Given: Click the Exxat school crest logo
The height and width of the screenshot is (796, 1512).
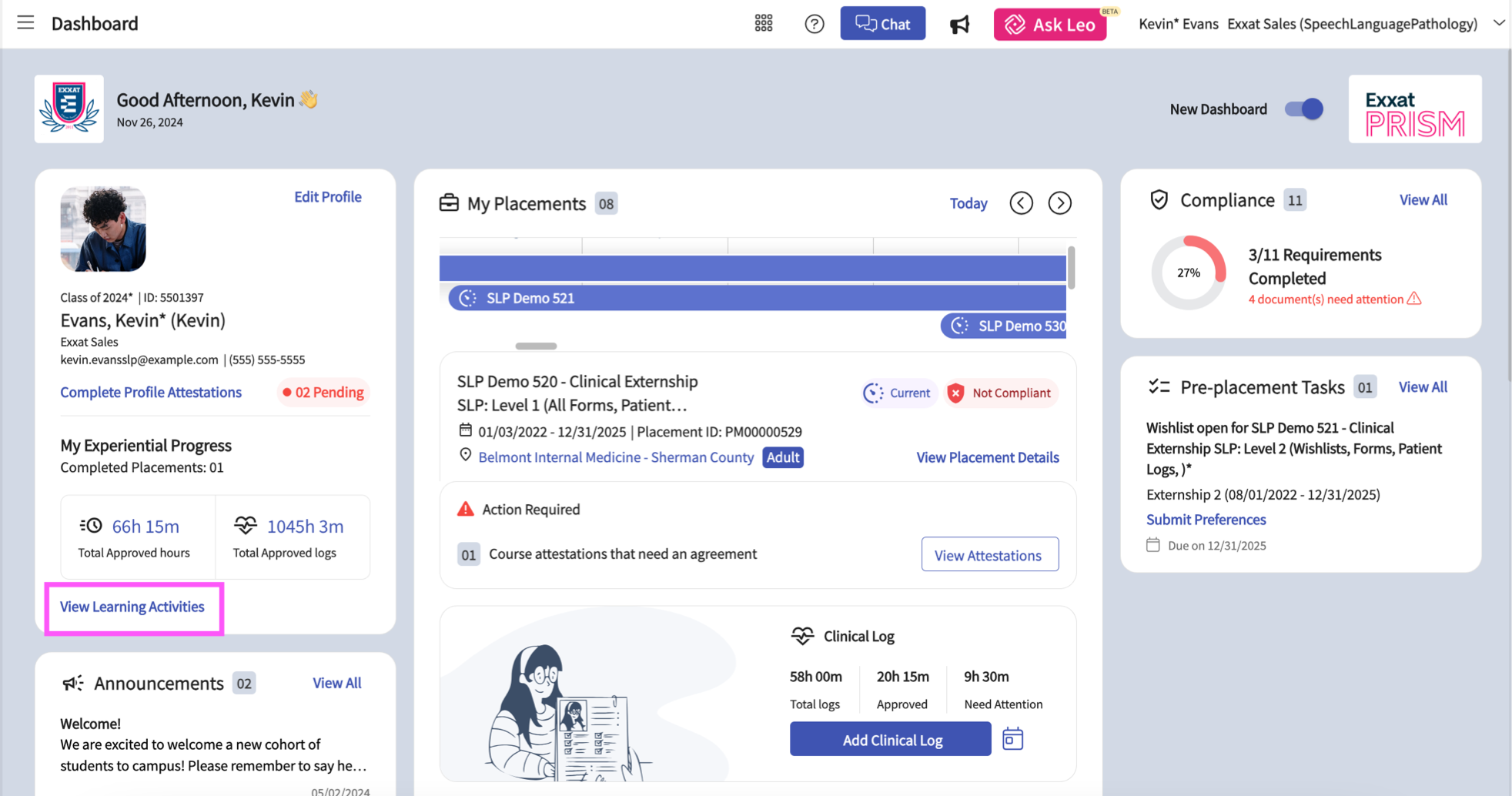Looking at the screenshot, I should click(x=69, y=109).
